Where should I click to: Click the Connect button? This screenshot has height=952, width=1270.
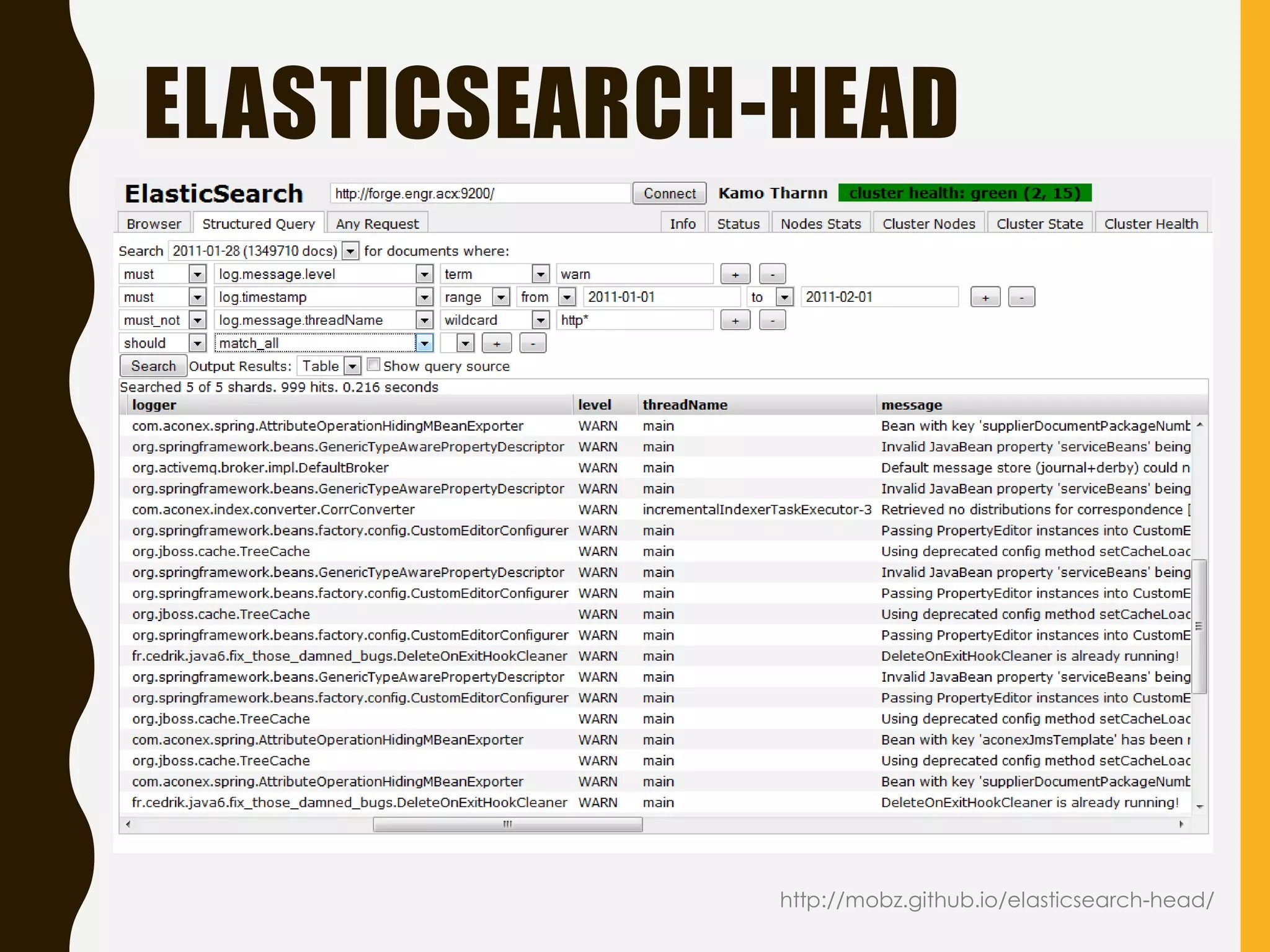coord(670,193)
